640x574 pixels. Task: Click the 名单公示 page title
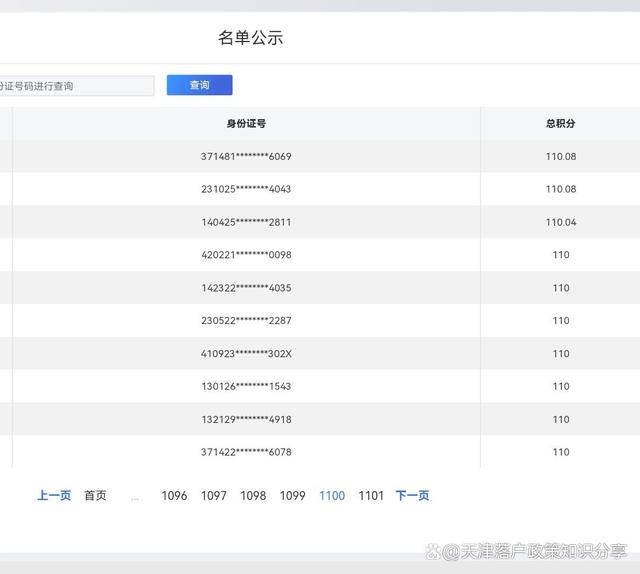click(251, 38)
